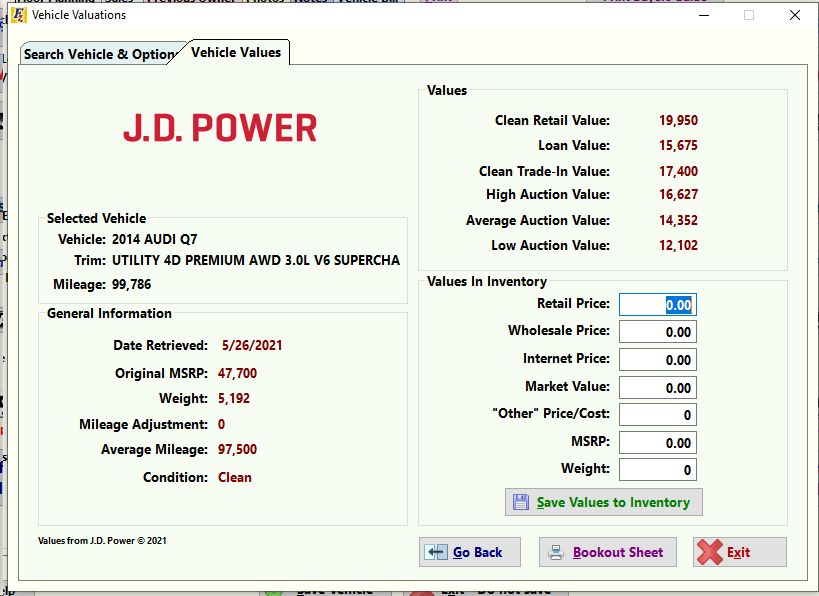
Task: Close the Vehicle Valuations window
Action: (x=794, y=15)
